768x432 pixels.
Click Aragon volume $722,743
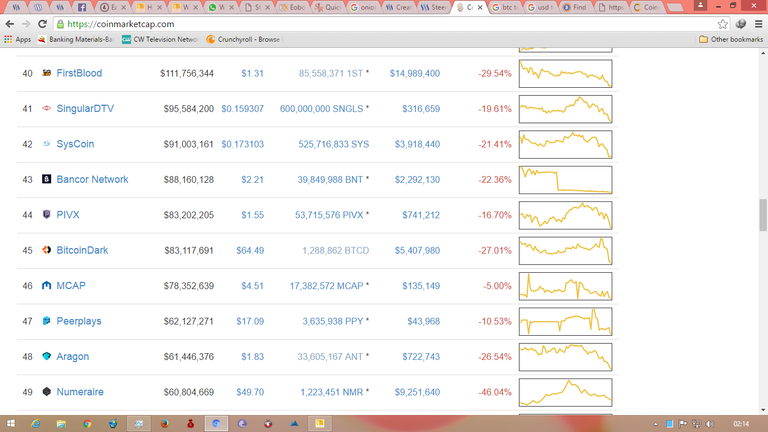[x=421, y=357]
